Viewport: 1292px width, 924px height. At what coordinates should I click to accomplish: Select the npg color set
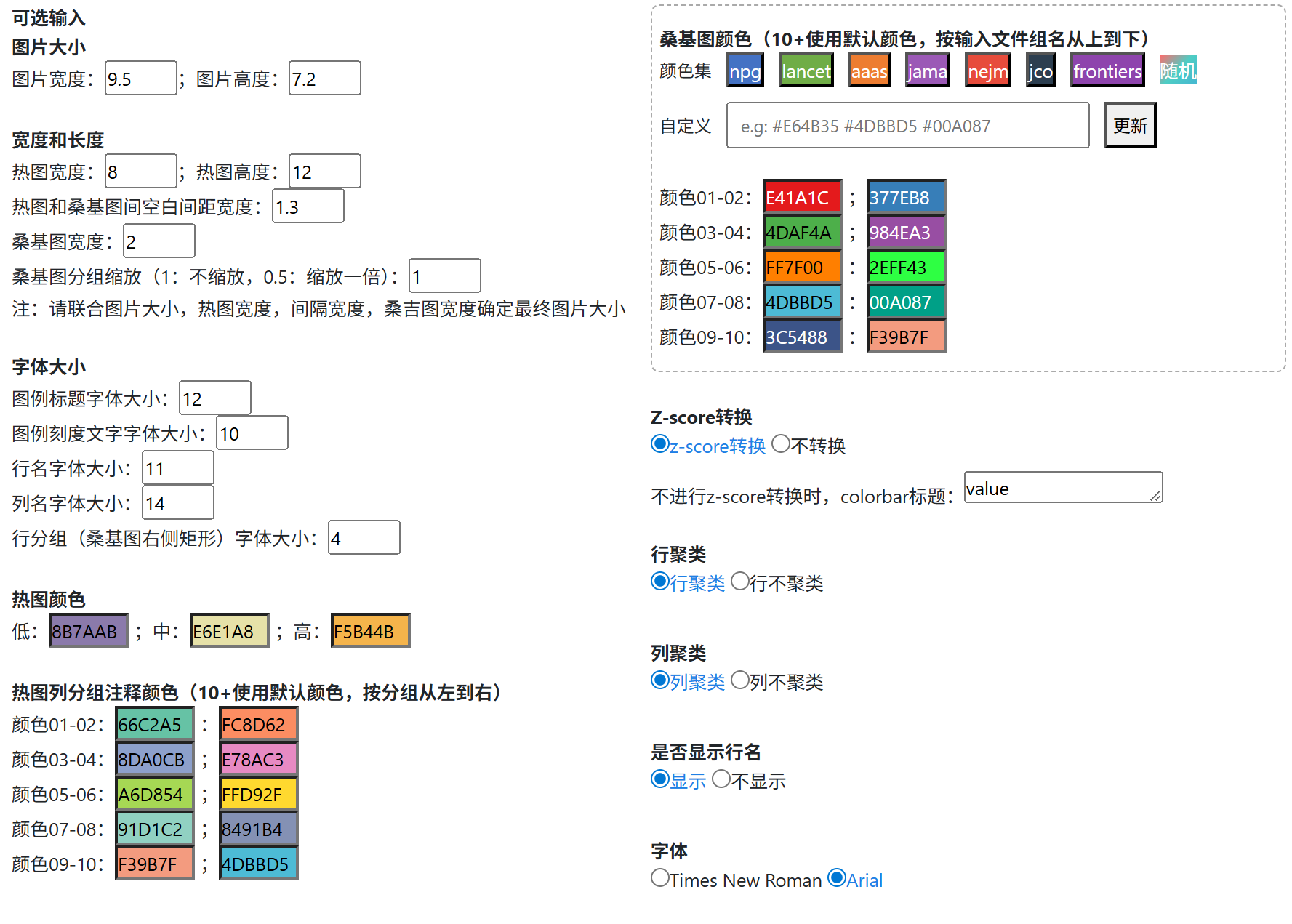click(744, 70)
